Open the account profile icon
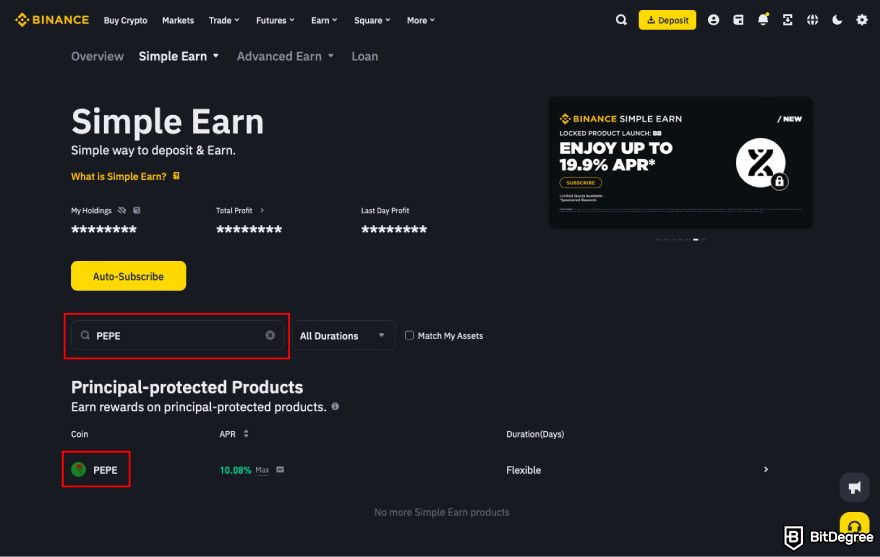880x557 pixels. tap(713, 20)
